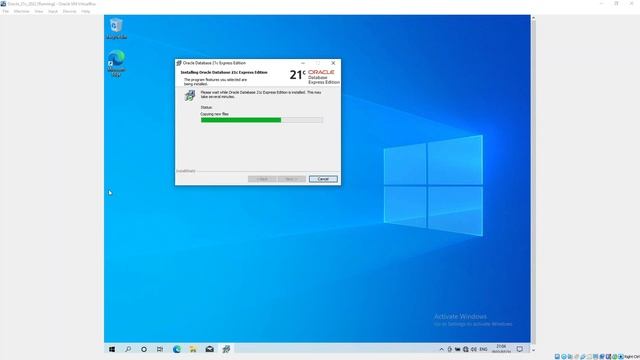640x360 pixels.
Task: Click the installer icon in dialog title bar
Action: pos(179,63)
